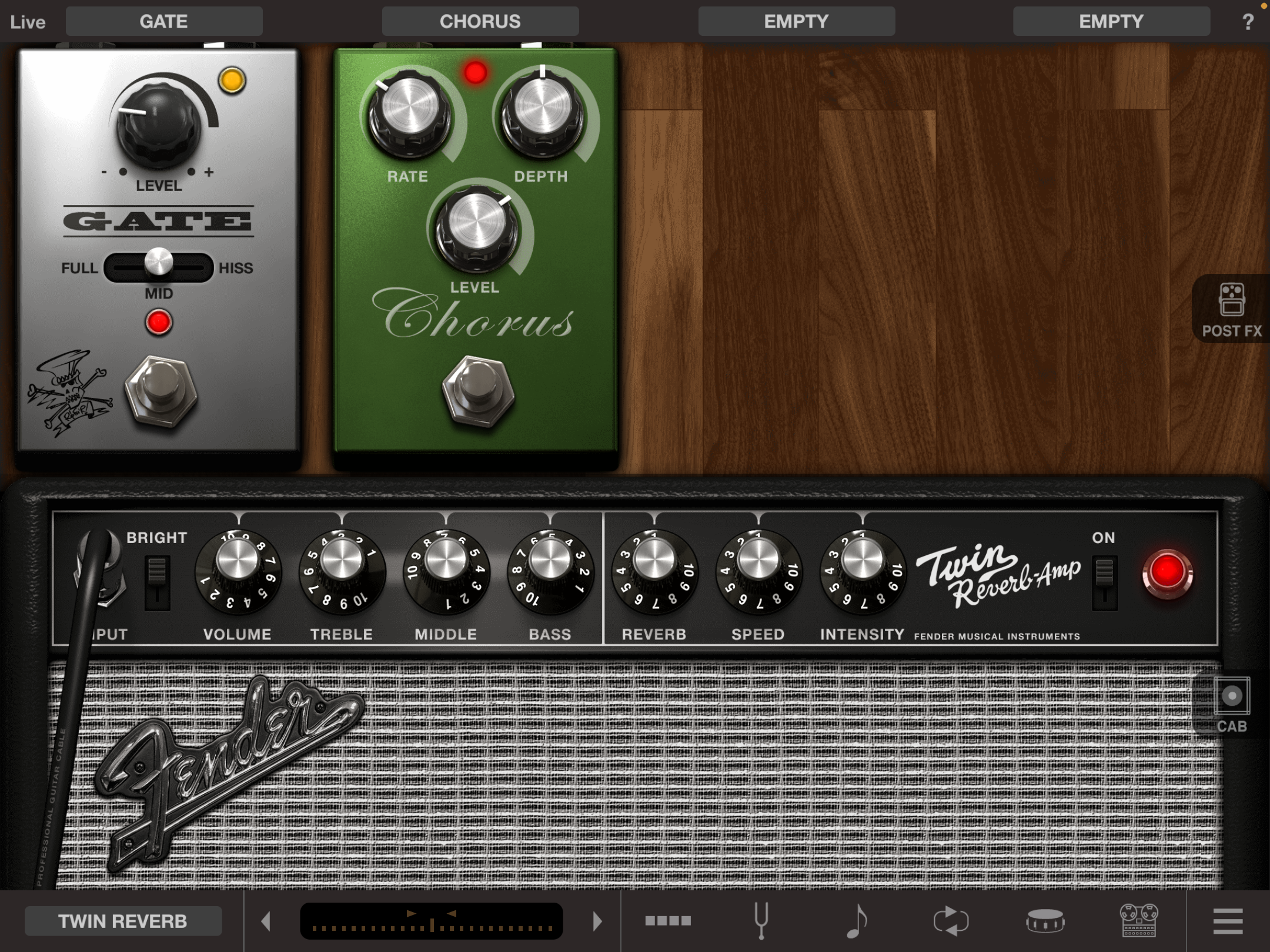
Task: Click the amp TREBLE knob
Action: coord(342,572)
